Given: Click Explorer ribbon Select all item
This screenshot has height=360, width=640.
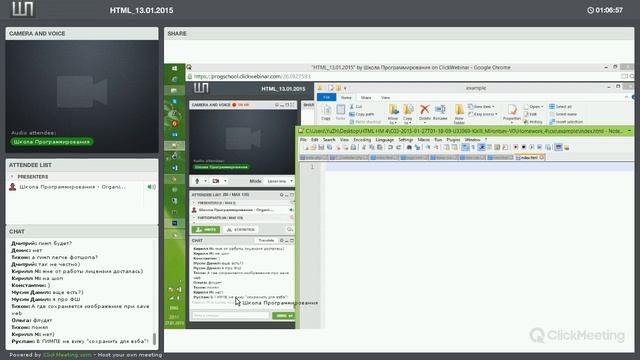Looking at the screenshot, I should pos(560,107).
